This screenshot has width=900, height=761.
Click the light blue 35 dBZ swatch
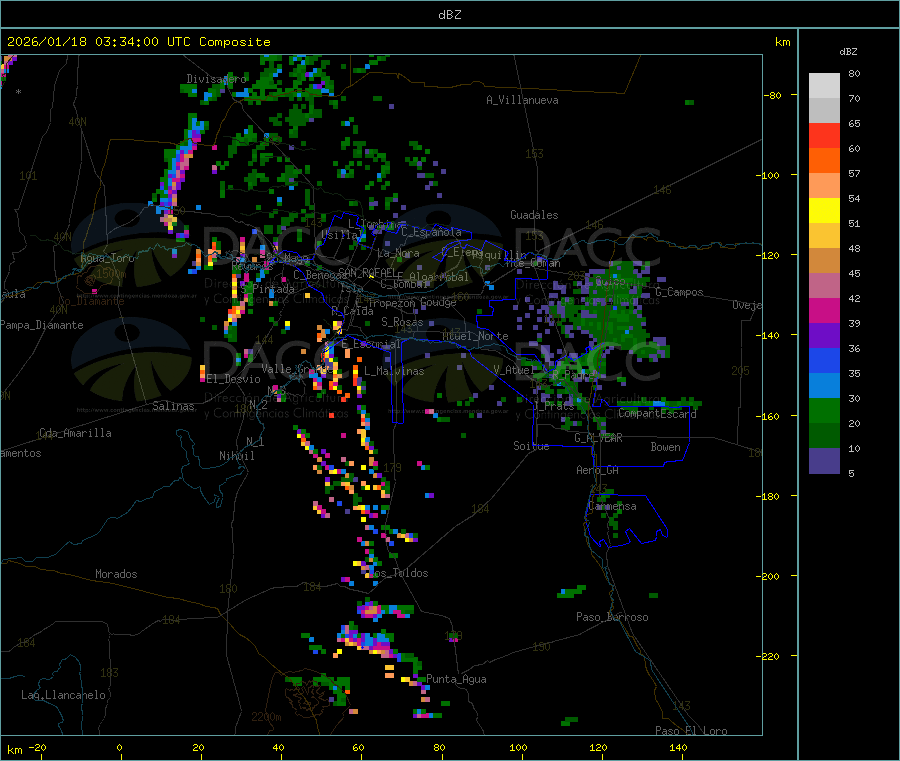click(x=824, y=386)
